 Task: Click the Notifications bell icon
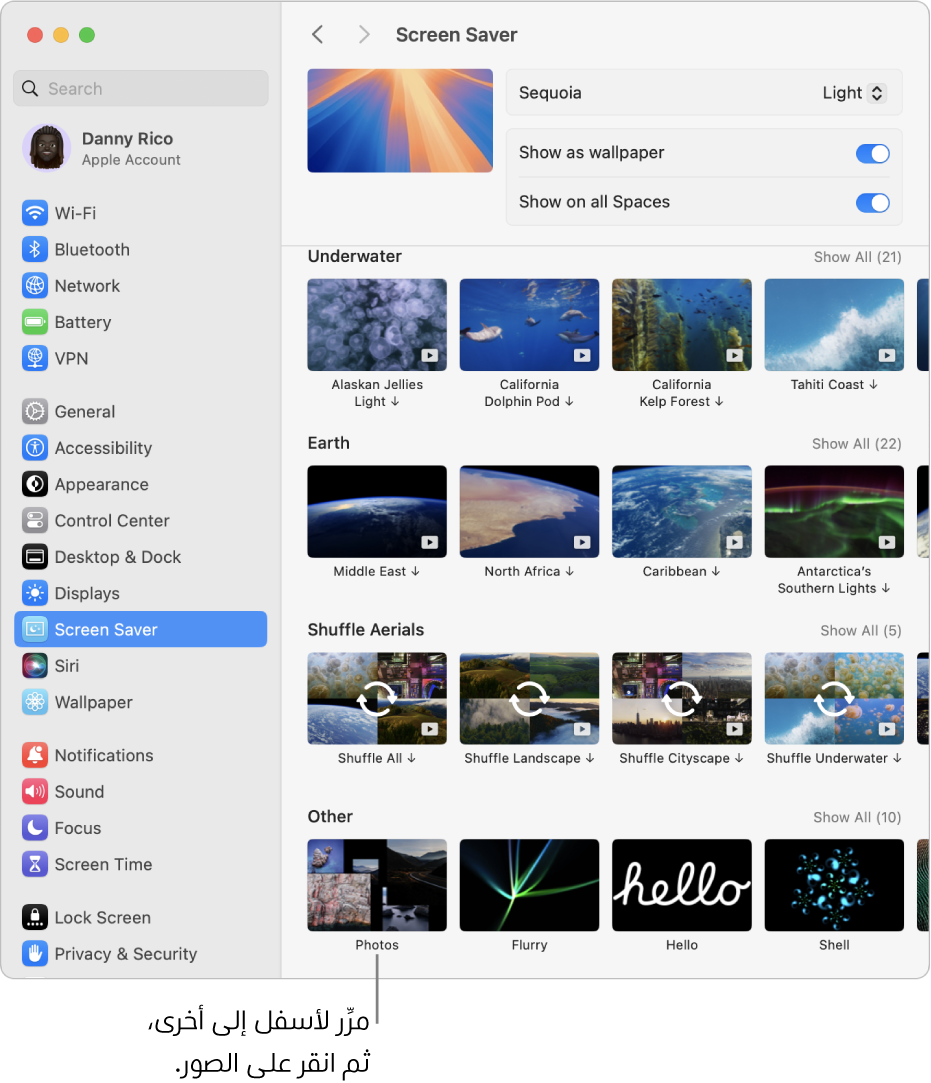35,755
